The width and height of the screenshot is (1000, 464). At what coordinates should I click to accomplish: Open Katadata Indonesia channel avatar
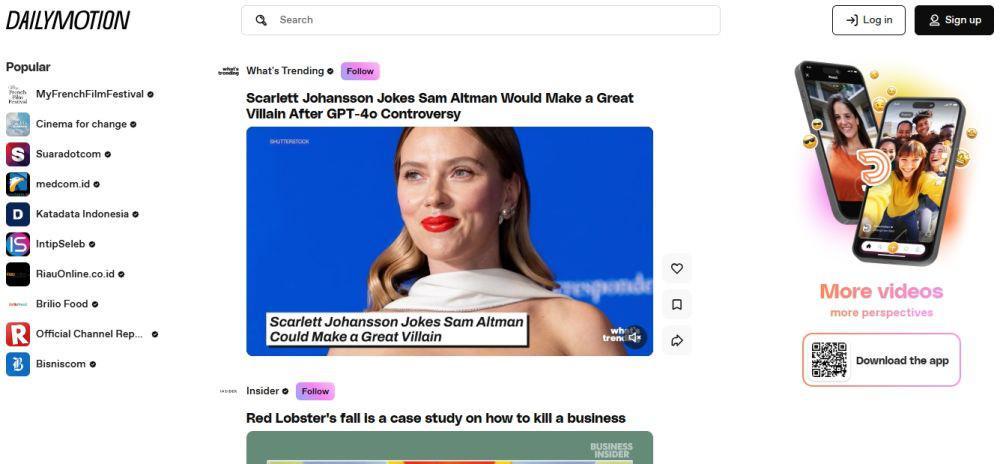pyautogui.click(x=18, y=214)
